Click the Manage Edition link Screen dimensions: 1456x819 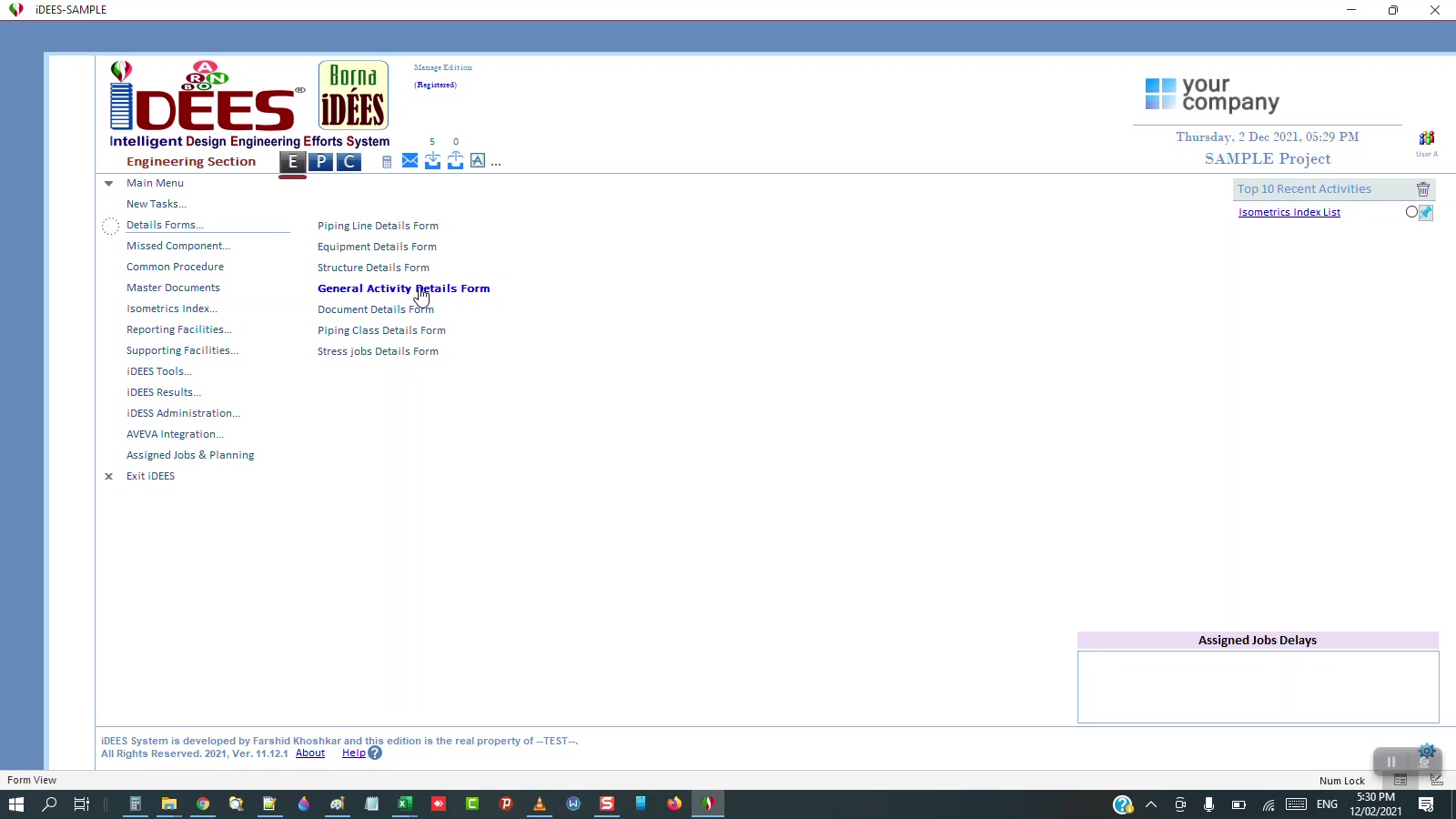click(443, 67)
